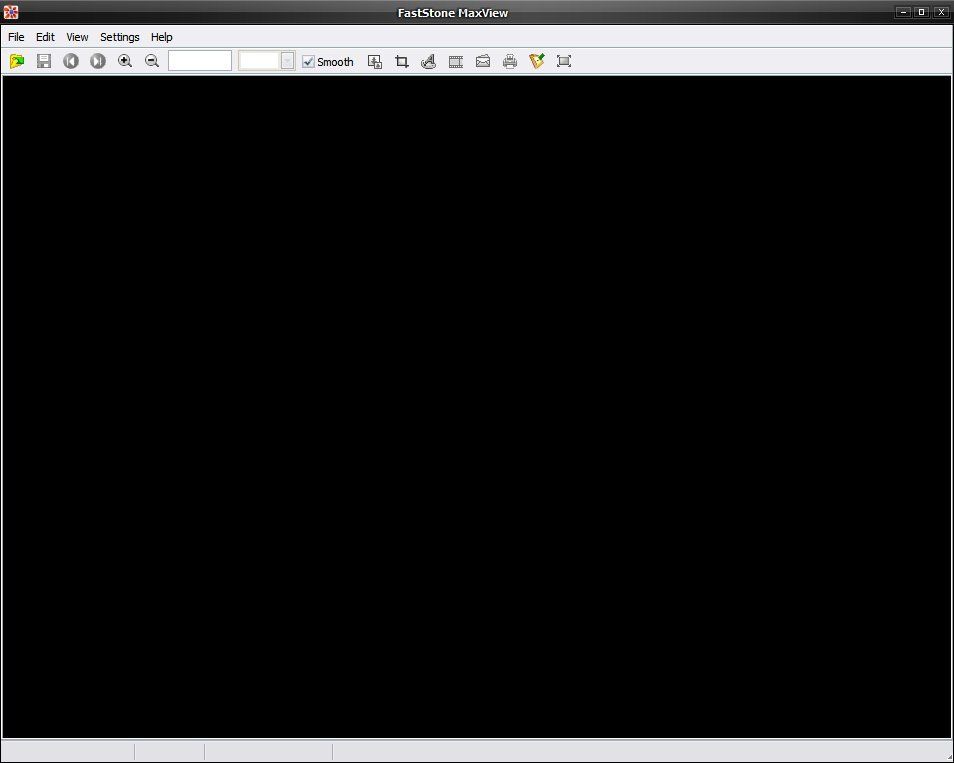Switch to fullscreen view
This screenshot has width=954, height=763.
pyautogui.click(x=564, y=61)
